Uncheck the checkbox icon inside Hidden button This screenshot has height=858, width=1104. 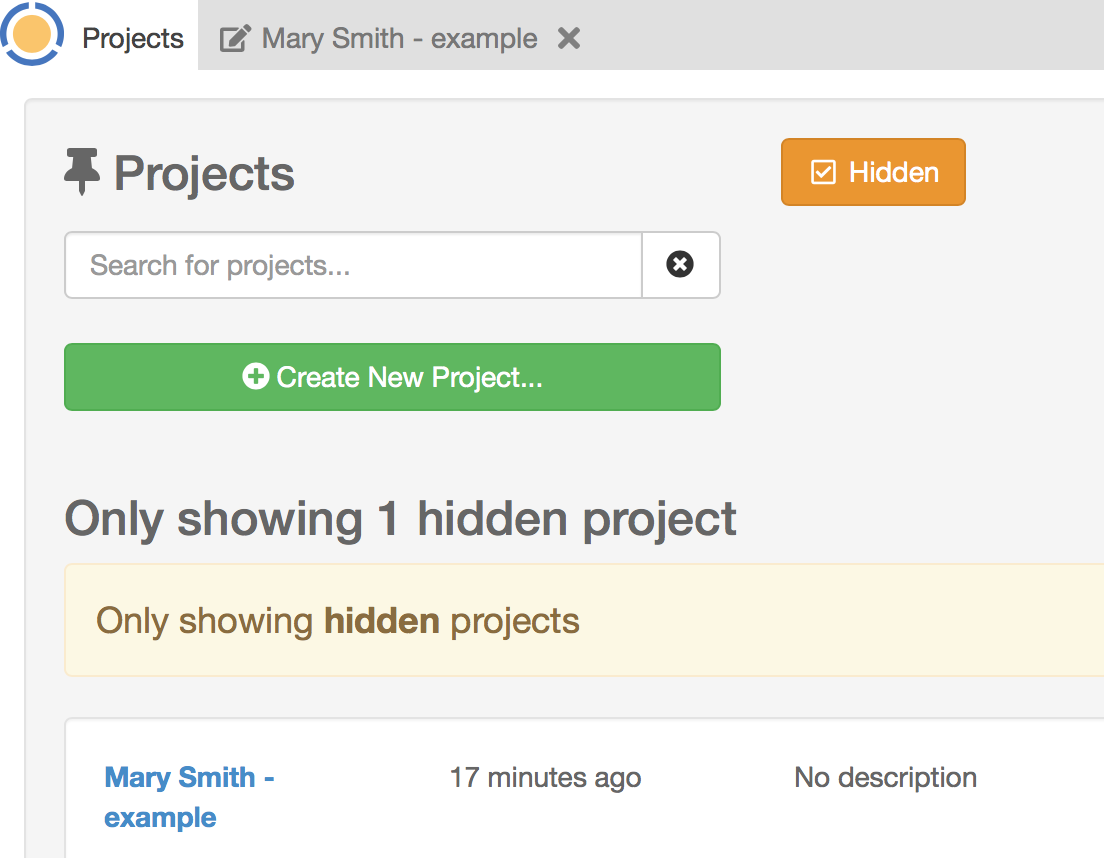click(823, 173)
